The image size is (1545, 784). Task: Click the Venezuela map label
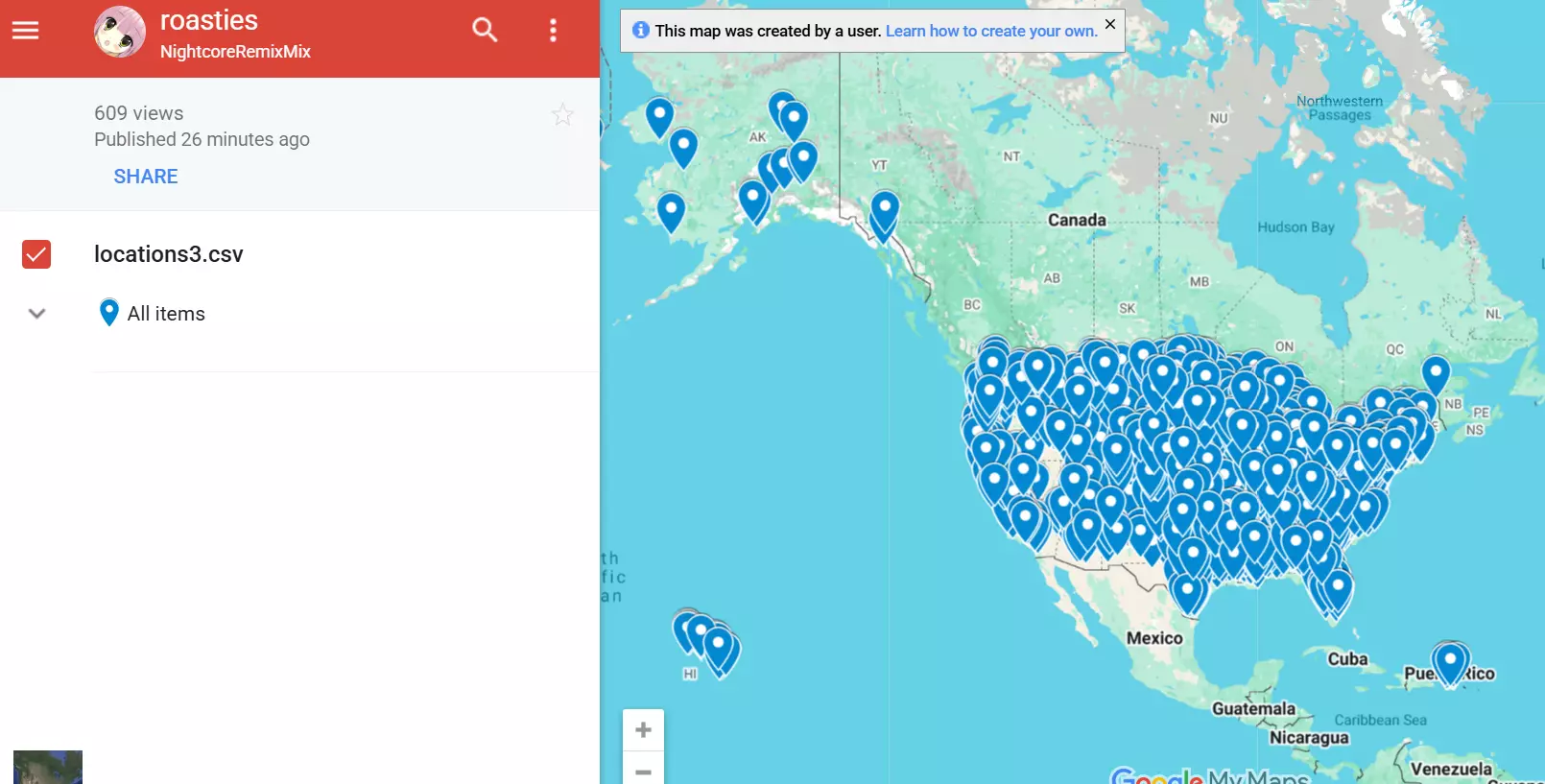(x=1451, y=769)
